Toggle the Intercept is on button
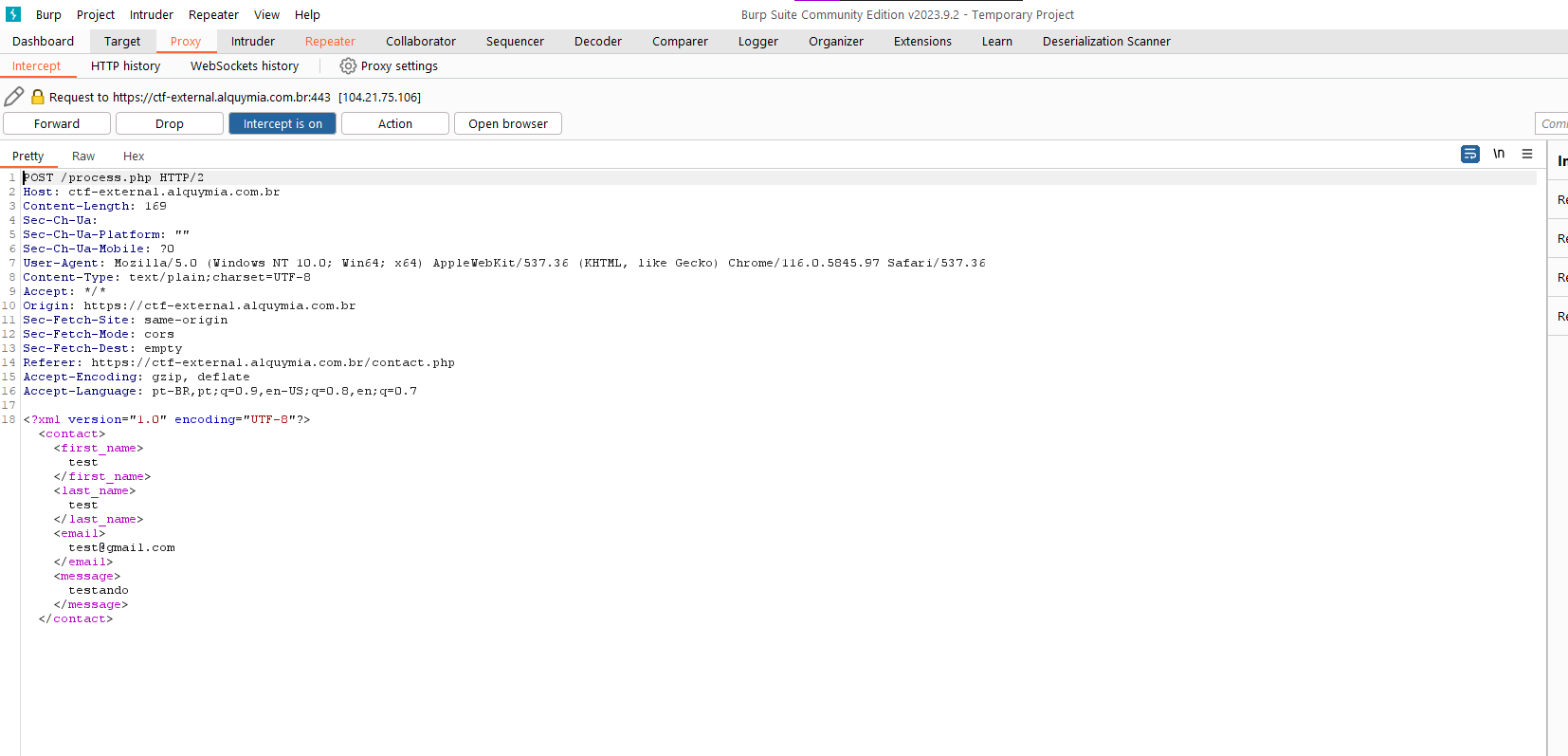 tap(283, 123)
